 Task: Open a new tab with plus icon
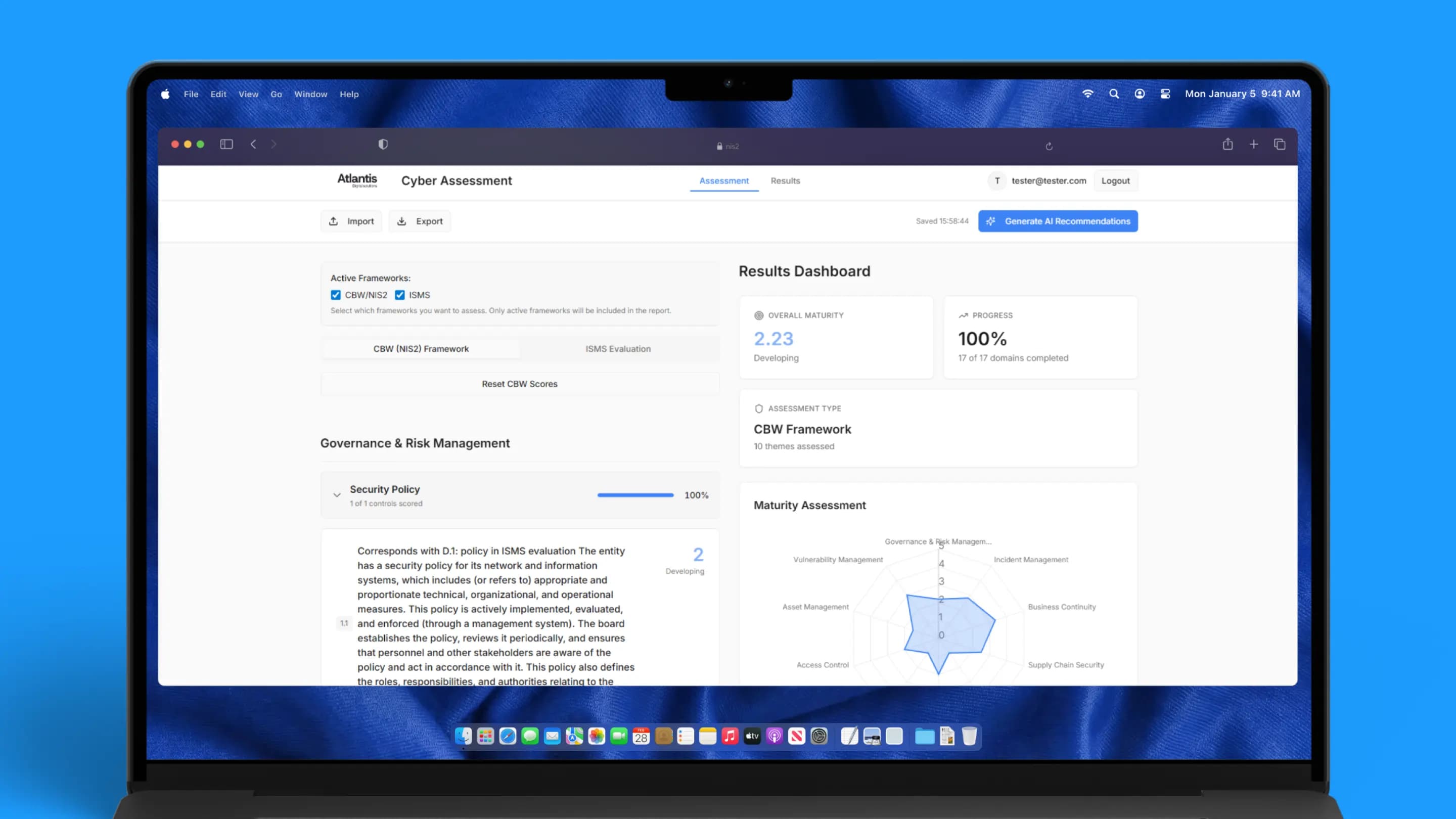pos(1254,144)
